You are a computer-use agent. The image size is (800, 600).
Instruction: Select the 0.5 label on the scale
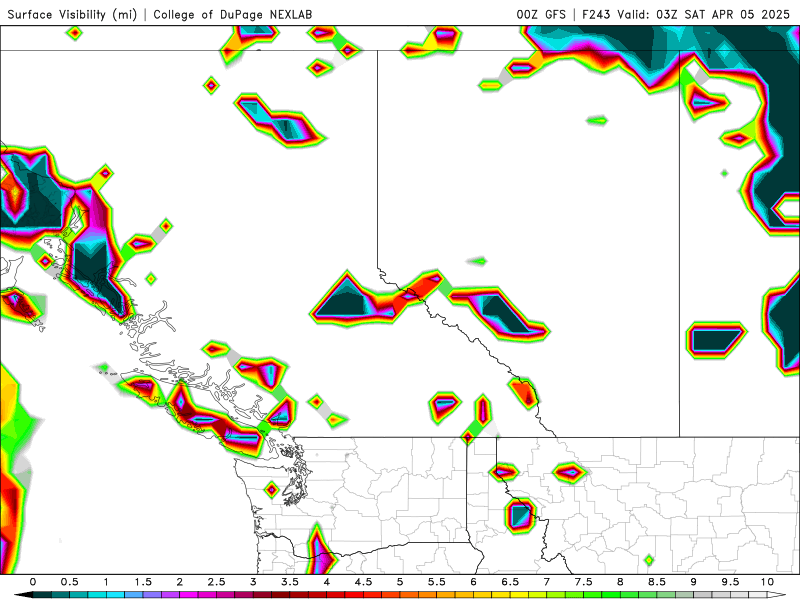click(x=69, y=582)
